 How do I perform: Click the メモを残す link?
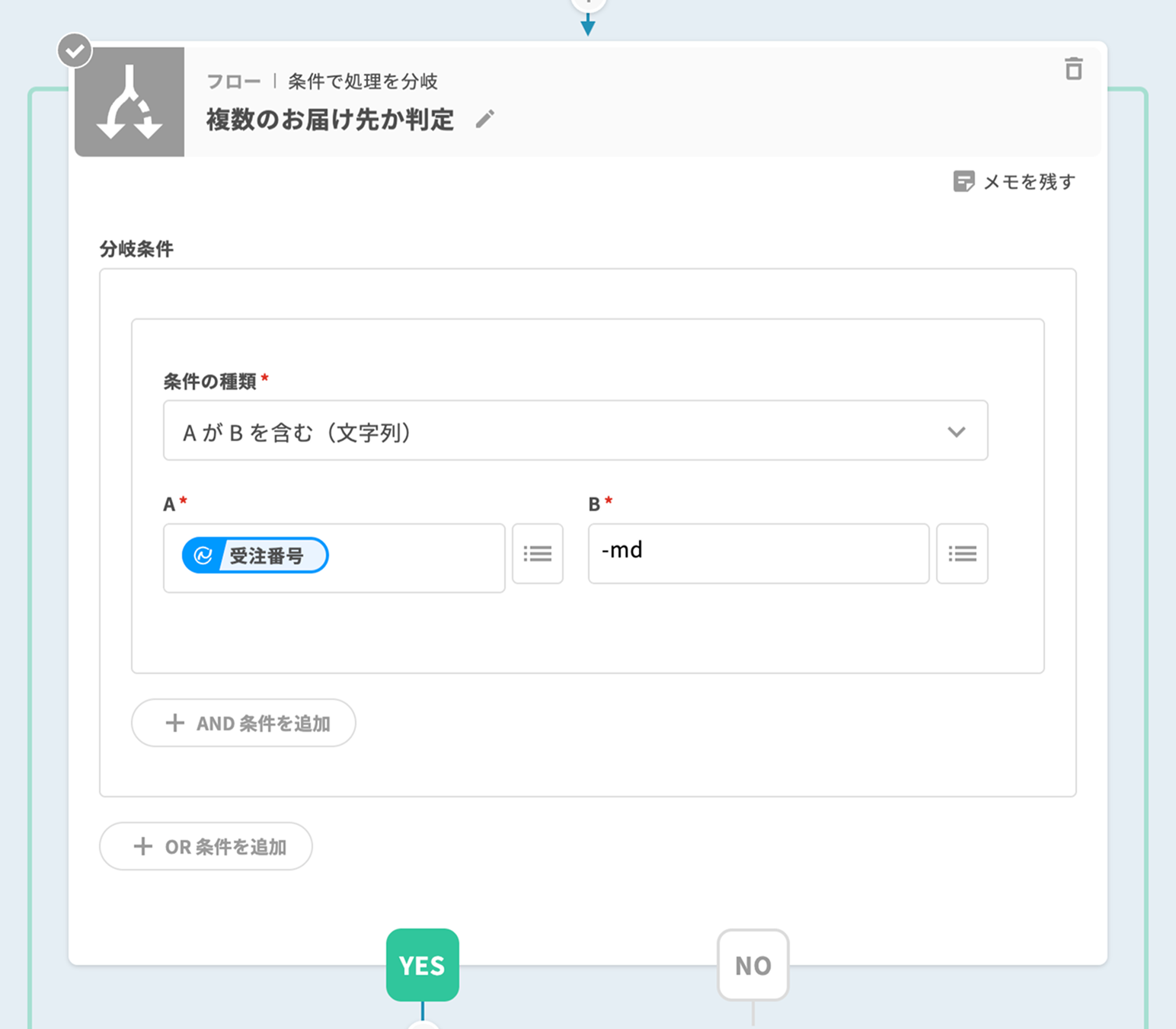pyautogui.click(x=1029, y=182)
